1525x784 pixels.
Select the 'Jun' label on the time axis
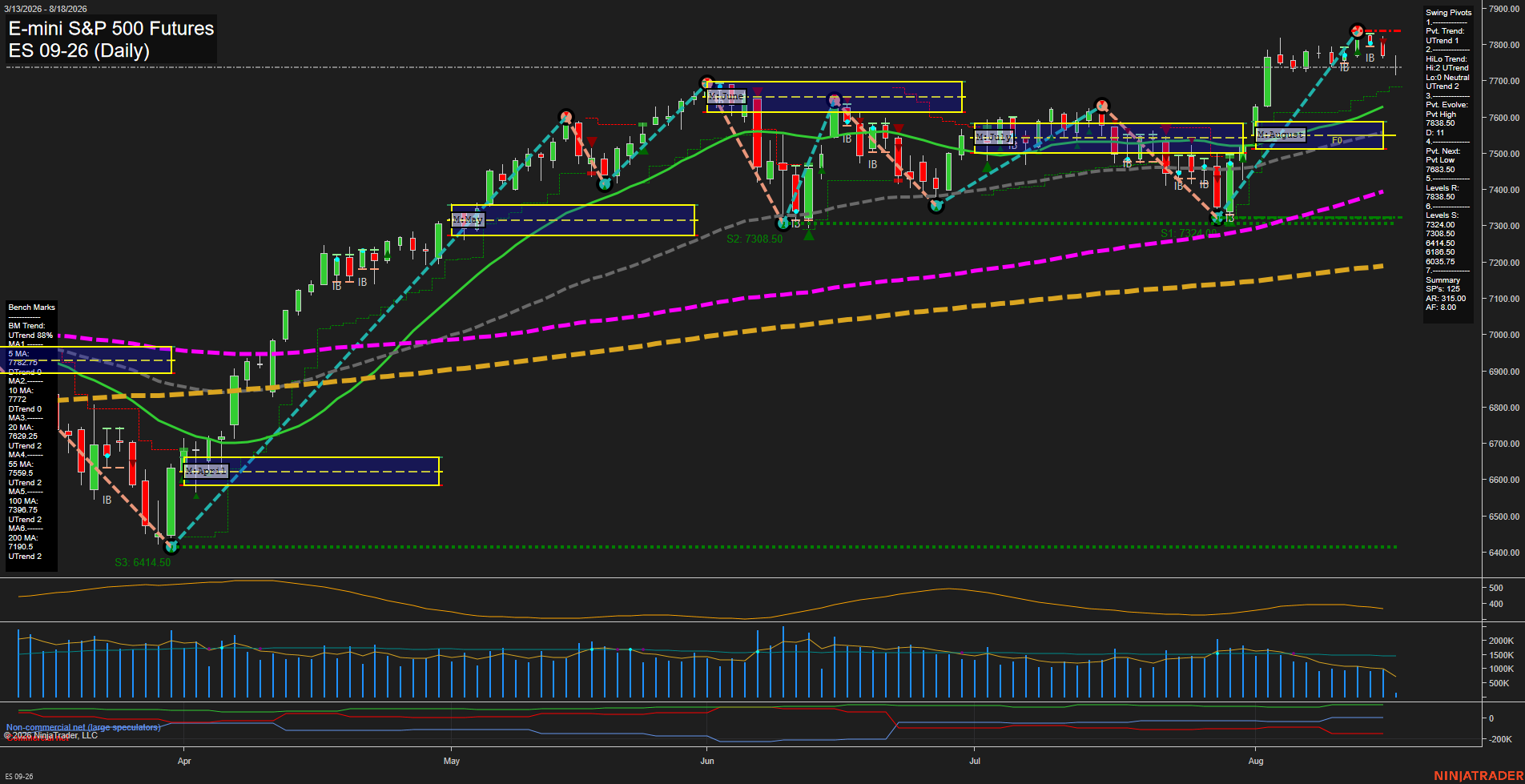pyautogui.click(x=707, y=762)
